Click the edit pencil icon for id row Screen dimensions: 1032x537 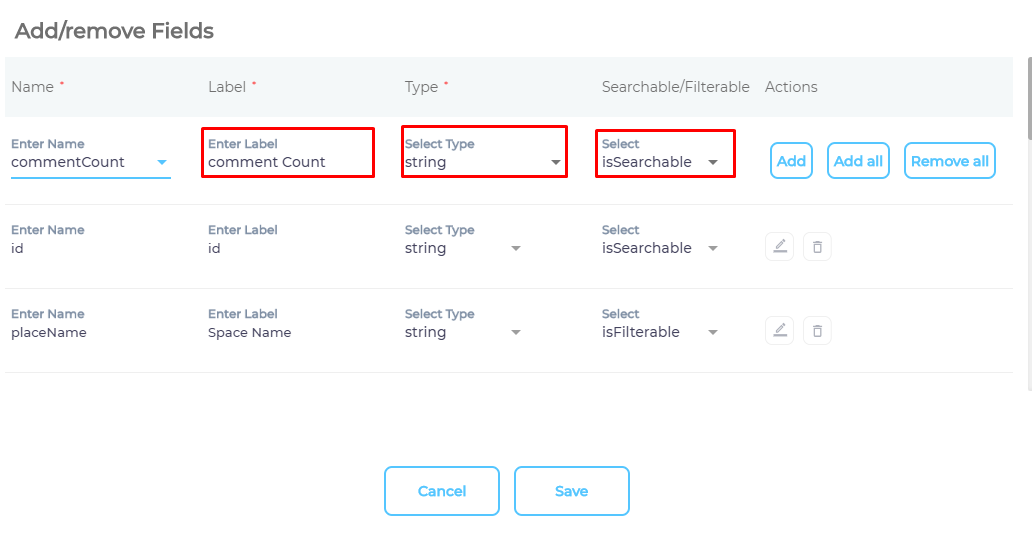click(x=779, y=247)
